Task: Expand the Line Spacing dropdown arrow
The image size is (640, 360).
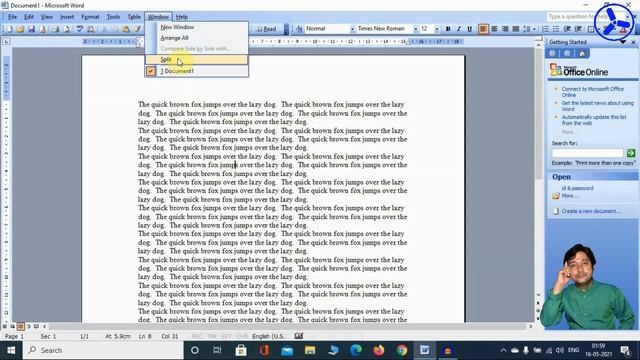Action: pyautogui.click(x=534, y=29)
